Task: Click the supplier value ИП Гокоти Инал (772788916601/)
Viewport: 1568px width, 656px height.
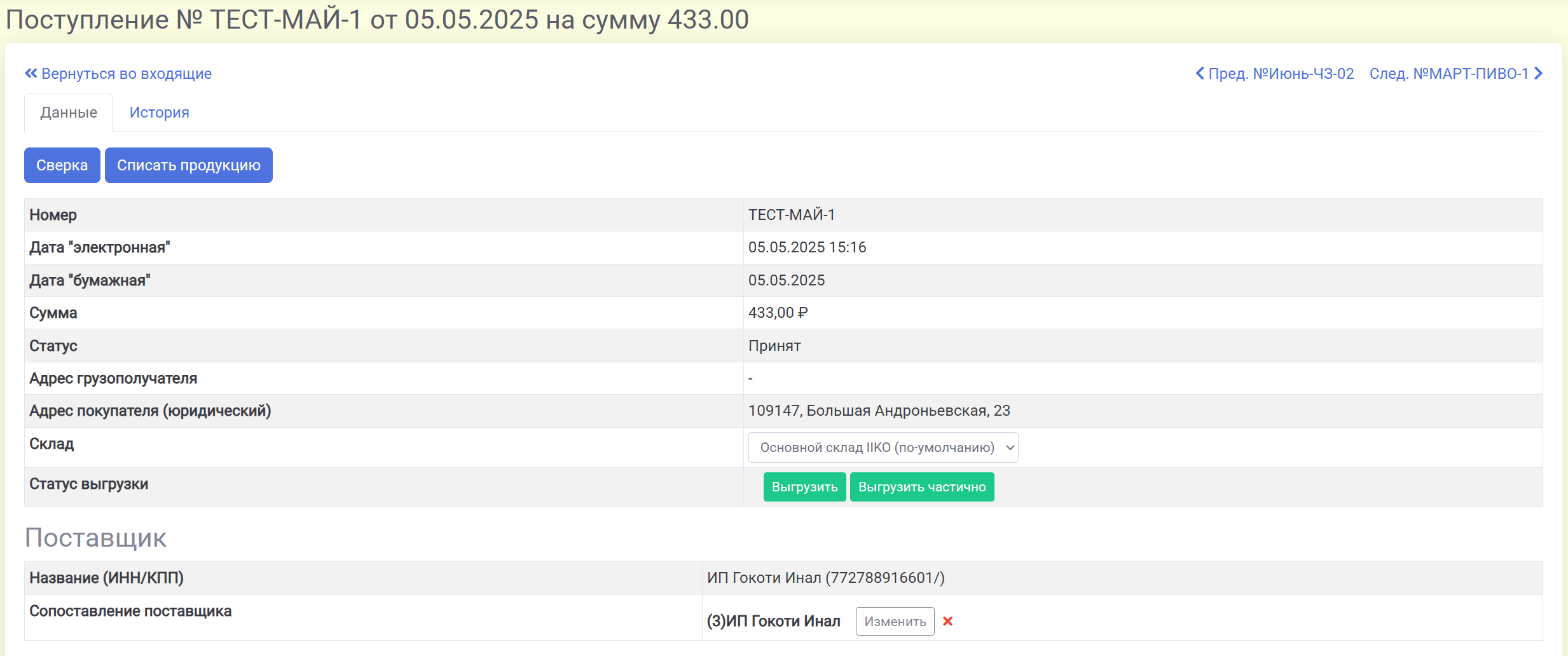Action: [825, 578]
